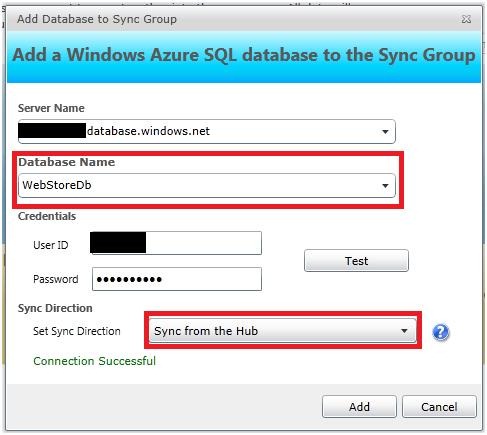Click the Sync Direction heading
This screenshot has width=487, height=435.
click(55, 308)
